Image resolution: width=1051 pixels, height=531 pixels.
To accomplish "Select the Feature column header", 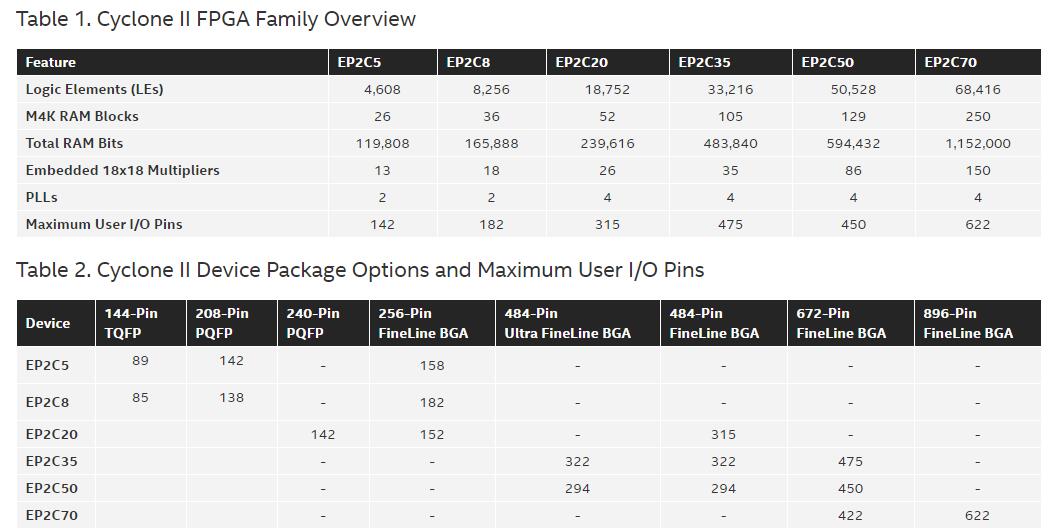I will click(51, 62).
